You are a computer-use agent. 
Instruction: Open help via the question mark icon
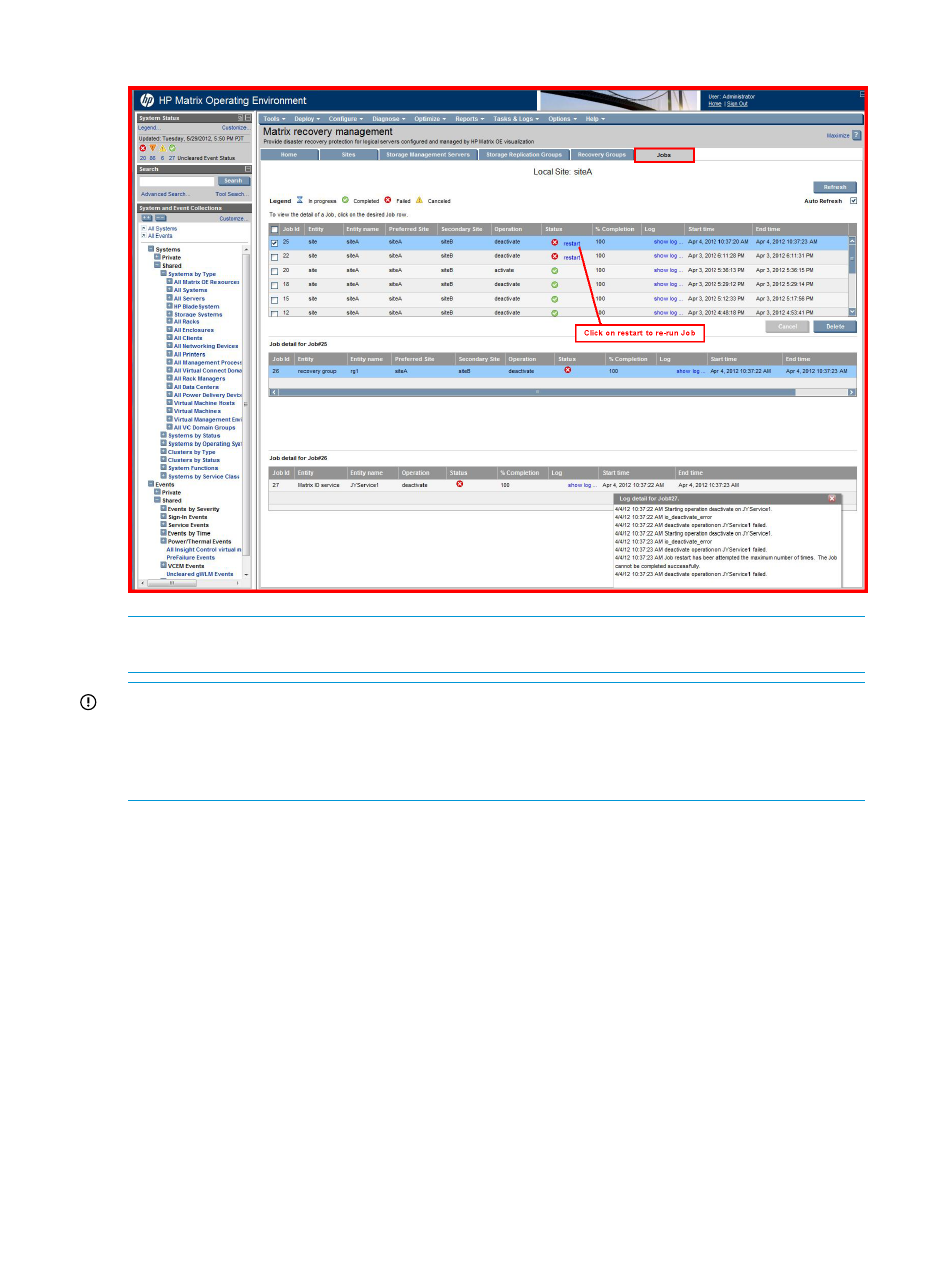[x=856, y=135]
